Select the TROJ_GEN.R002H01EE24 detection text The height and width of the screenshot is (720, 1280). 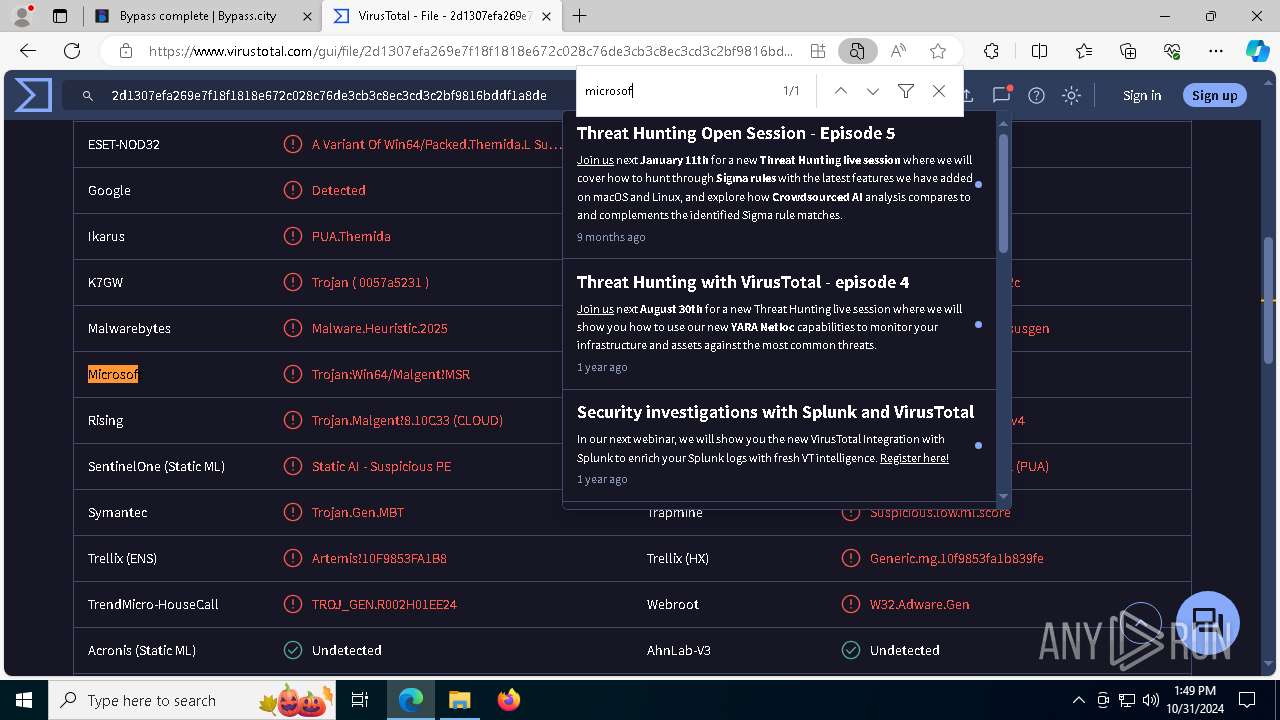(x=384, y=604)
